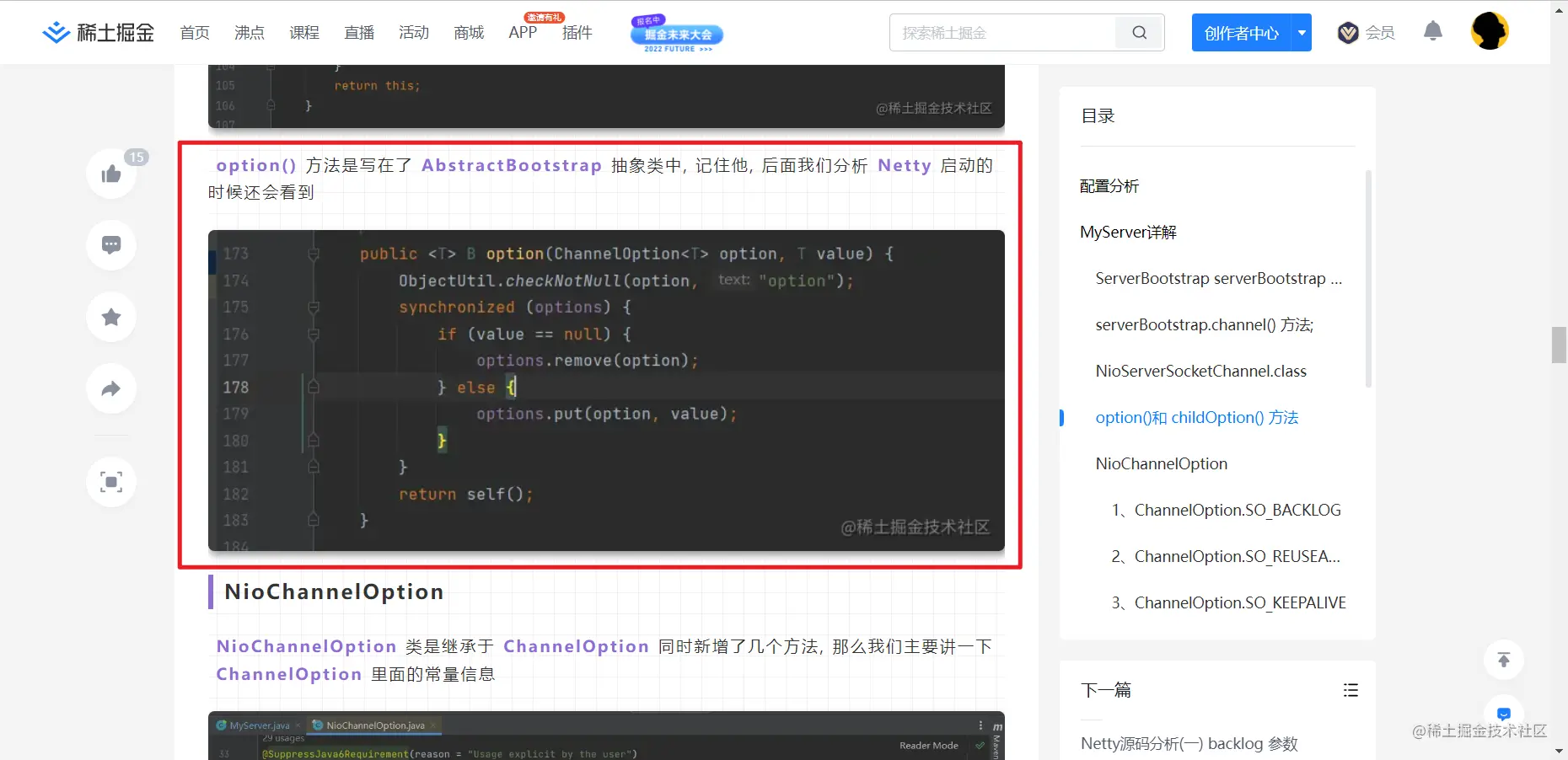Focus the 探索稀土掘金 search field
Image resolution: width=1568 pixels, height=760 pixels.
click(1003, 33)
